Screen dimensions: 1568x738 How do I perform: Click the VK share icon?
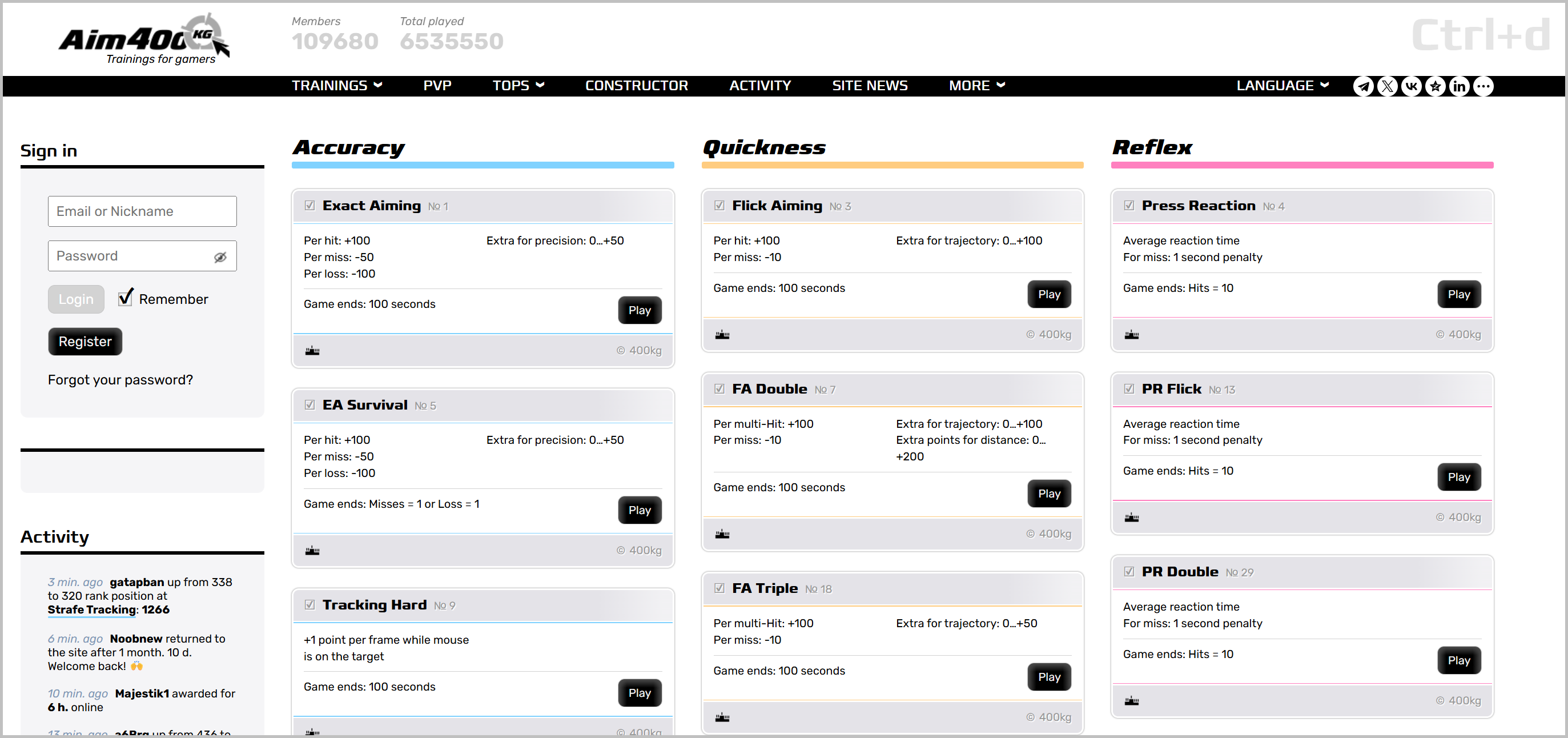[1412, 86]
